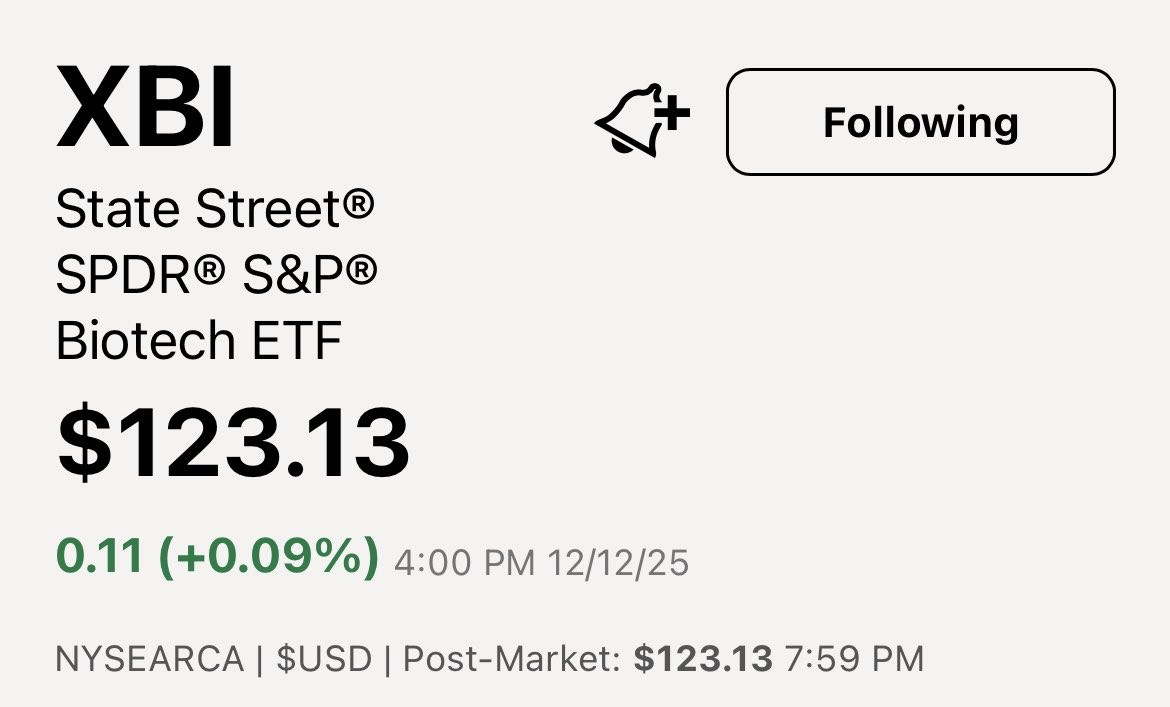Screen dimensions: 1170x707
Task: Click the $USD currency label
Action: tap(324, 659)
